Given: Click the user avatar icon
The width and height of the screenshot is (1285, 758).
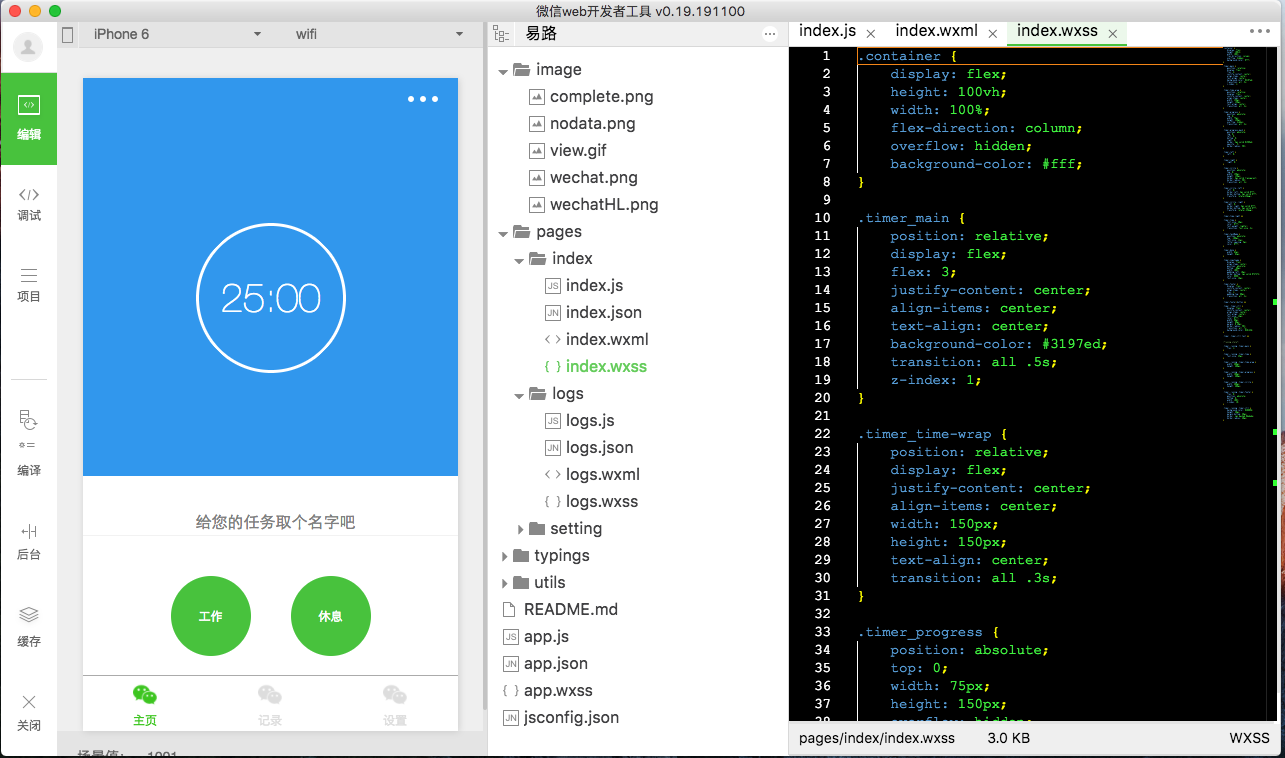Looking at the screenshot, I should [29, 46].
